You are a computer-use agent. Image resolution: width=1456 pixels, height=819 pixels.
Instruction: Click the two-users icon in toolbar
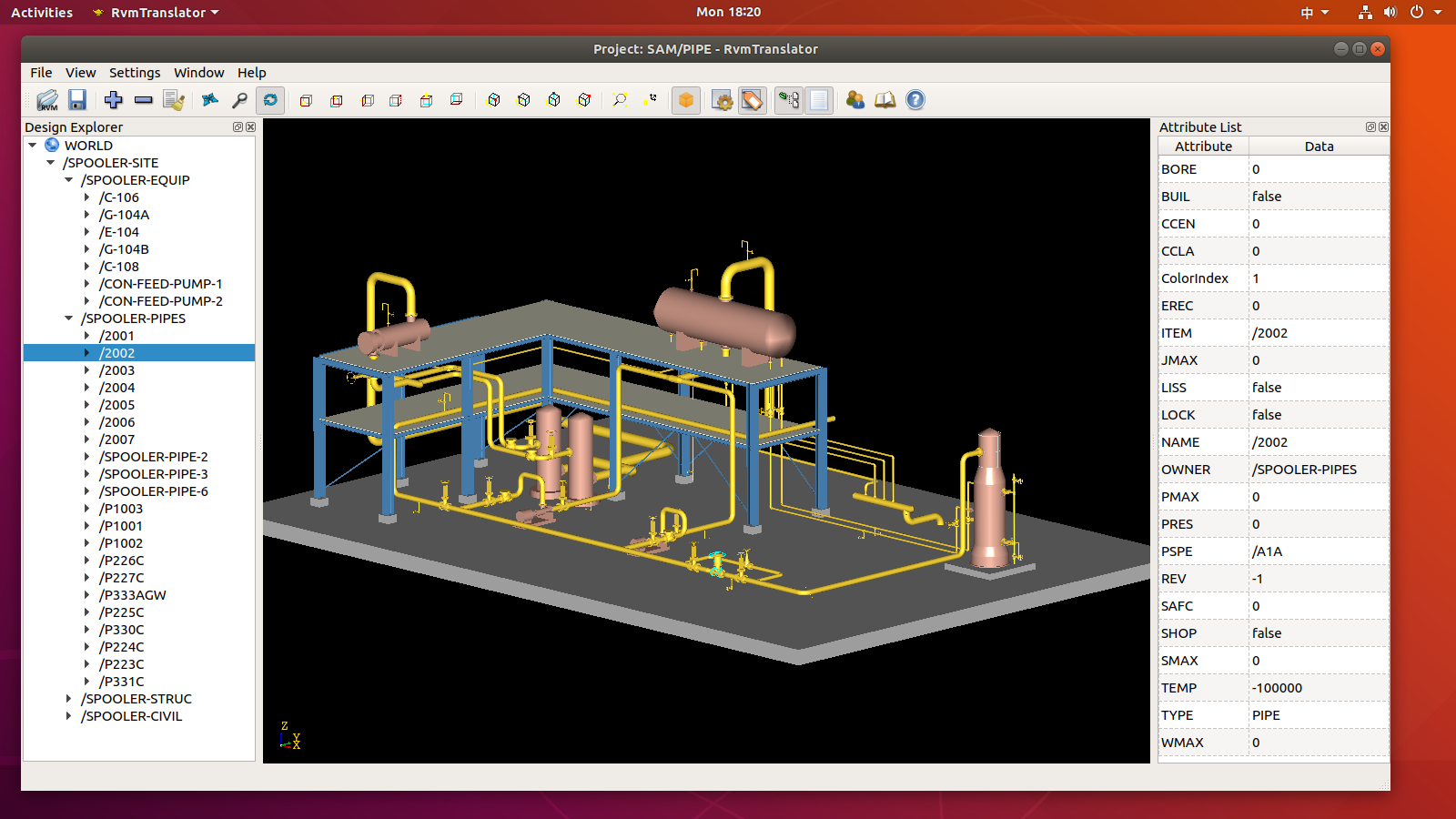(x=854, y=100)
